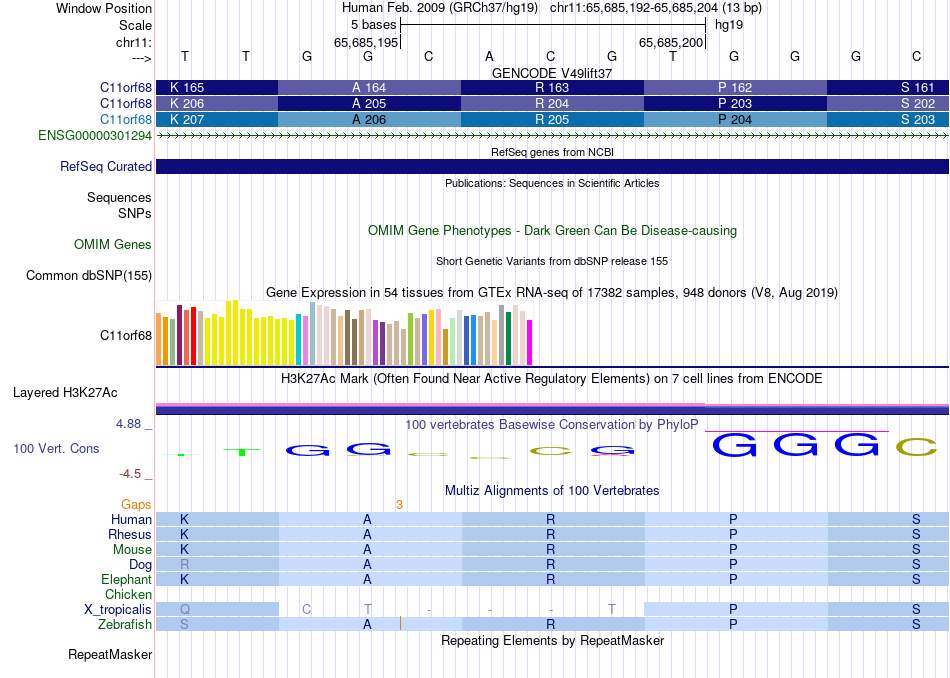Open the Basewise Conservation by PhyloP title
950x678 pixels.
pyautogui.click(x=552, y=425)
